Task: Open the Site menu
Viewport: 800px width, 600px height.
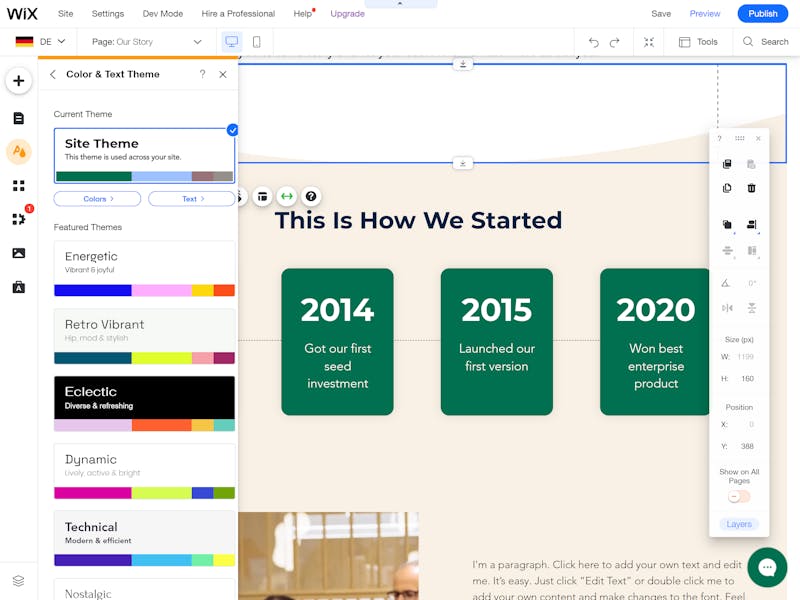Action: tap(65, 14)
